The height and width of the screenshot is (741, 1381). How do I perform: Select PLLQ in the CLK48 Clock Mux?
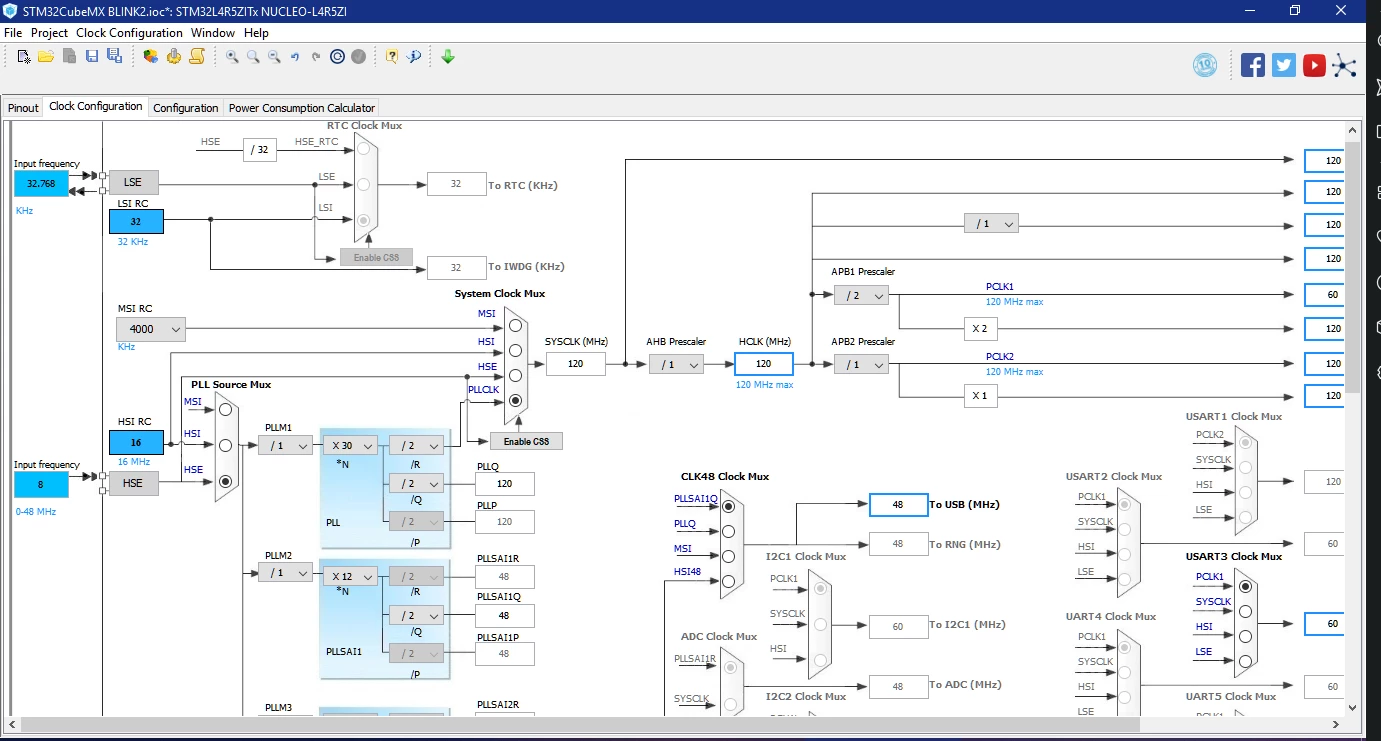728,532
